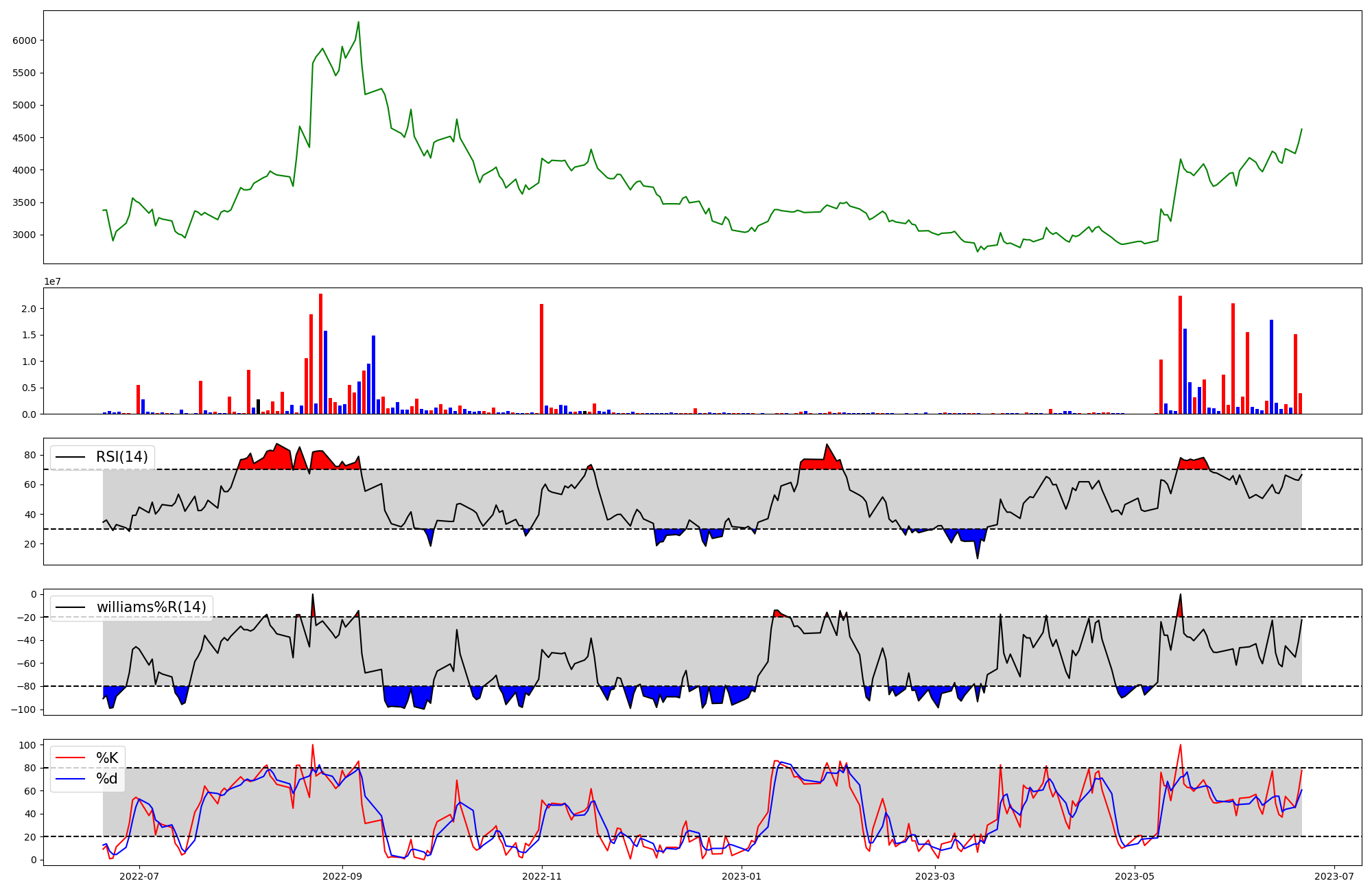Click the blue %d legend line swatch
This screenshot has width=1372, height=892.
70,779
